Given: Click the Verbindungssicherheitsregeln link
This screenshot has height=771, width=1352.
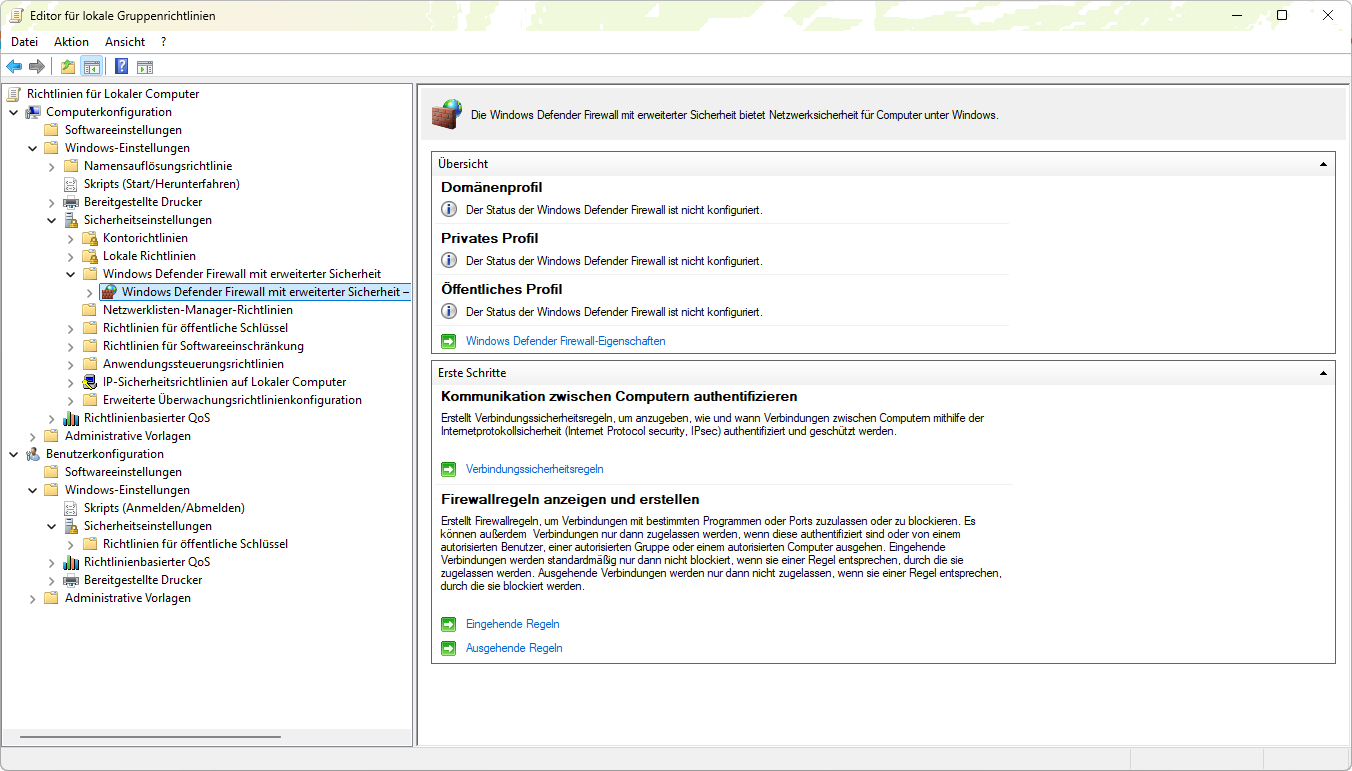Looking at the screenshot, I should (534, 469).
